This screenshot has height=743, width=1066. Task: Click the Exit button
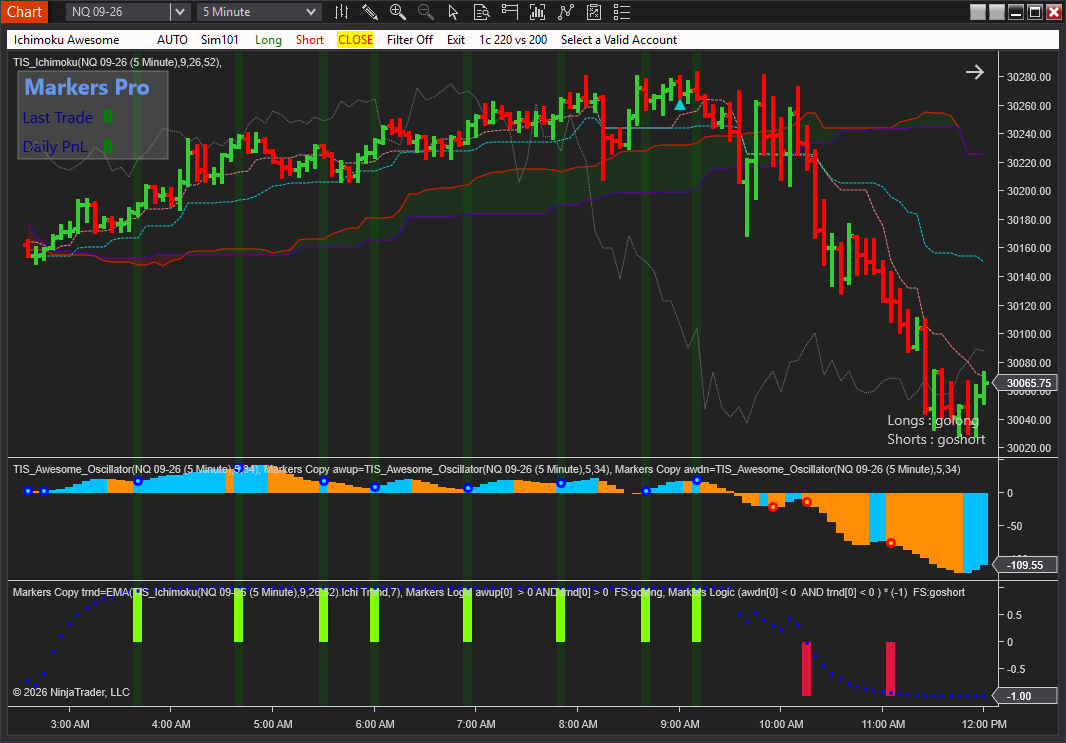[455, 39]
